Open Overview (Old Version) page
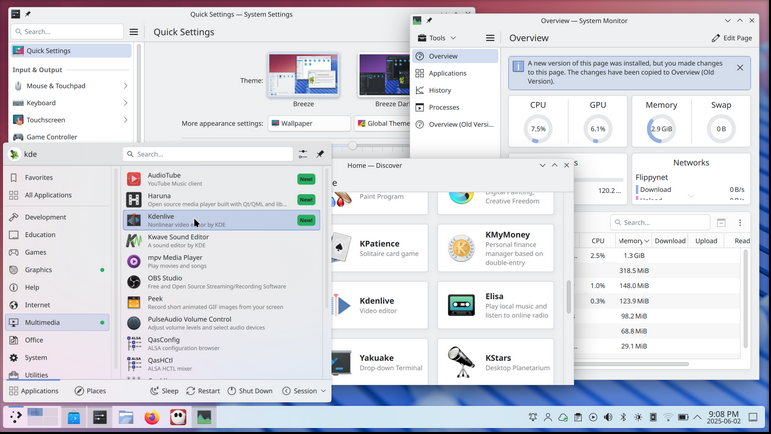771x434 pixels. 455,124
